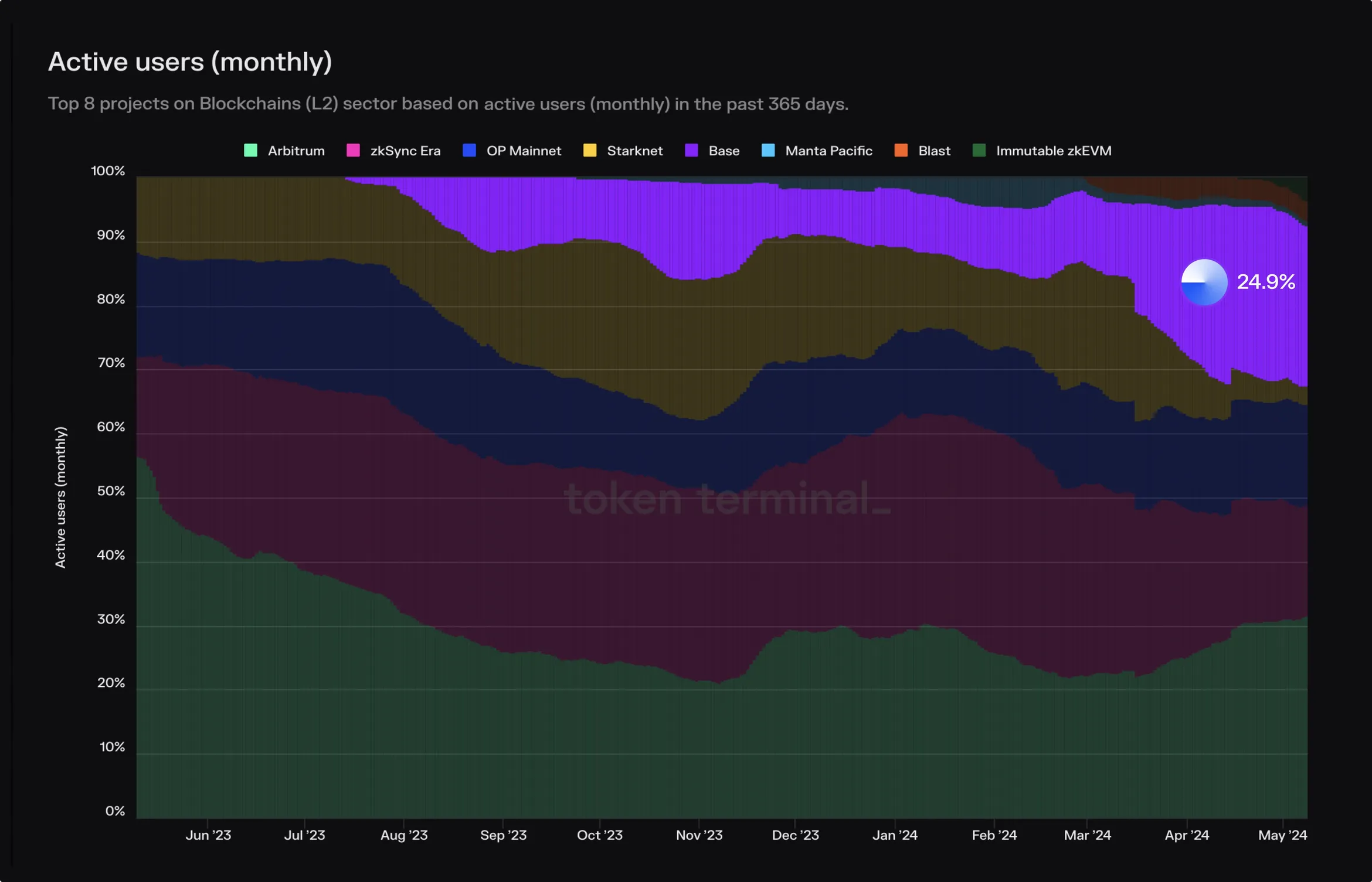Click the 60% y-axis label

(x=111, y=427)
